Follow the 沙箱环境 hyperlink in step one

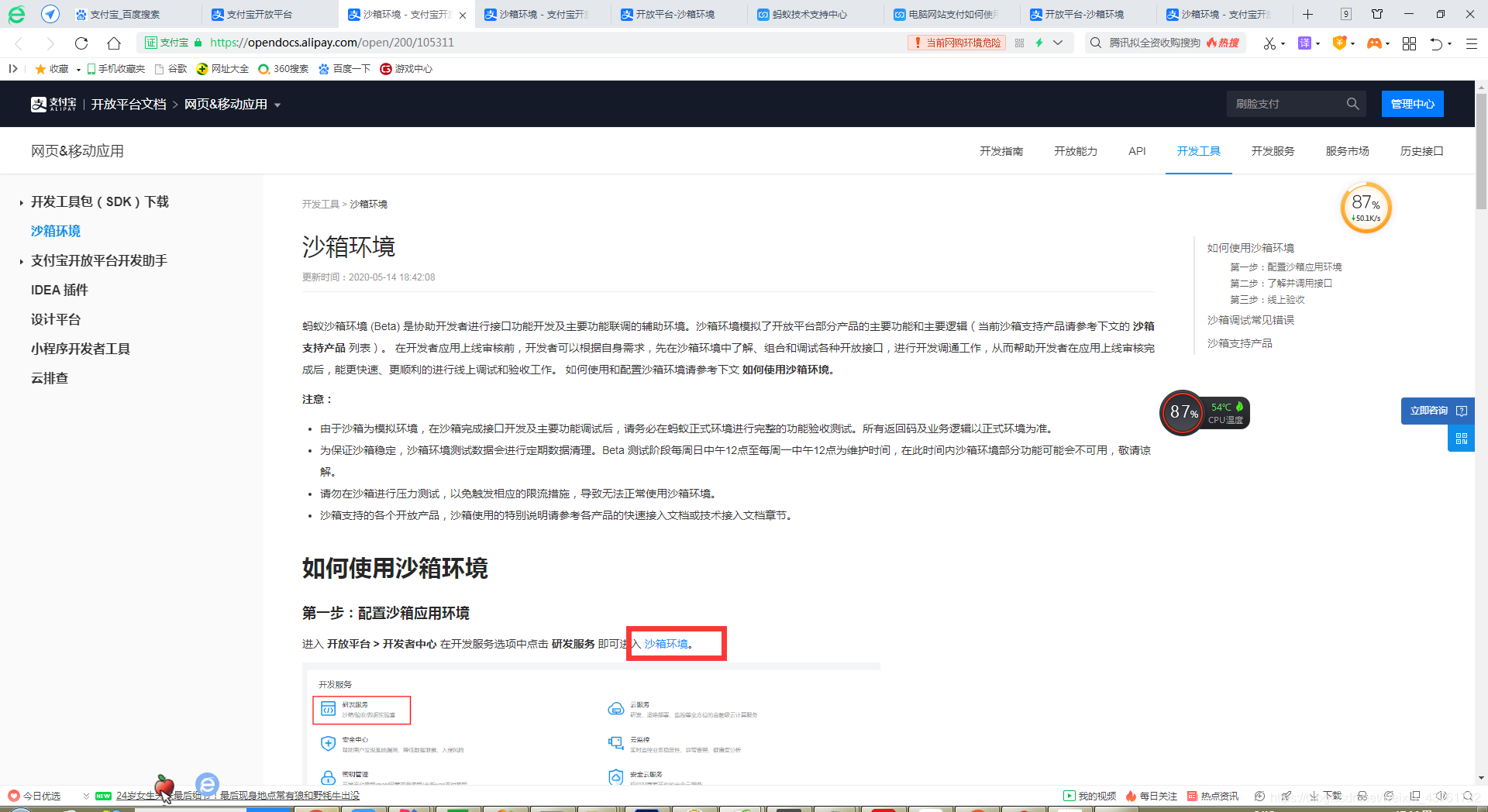tap(666, 644)
